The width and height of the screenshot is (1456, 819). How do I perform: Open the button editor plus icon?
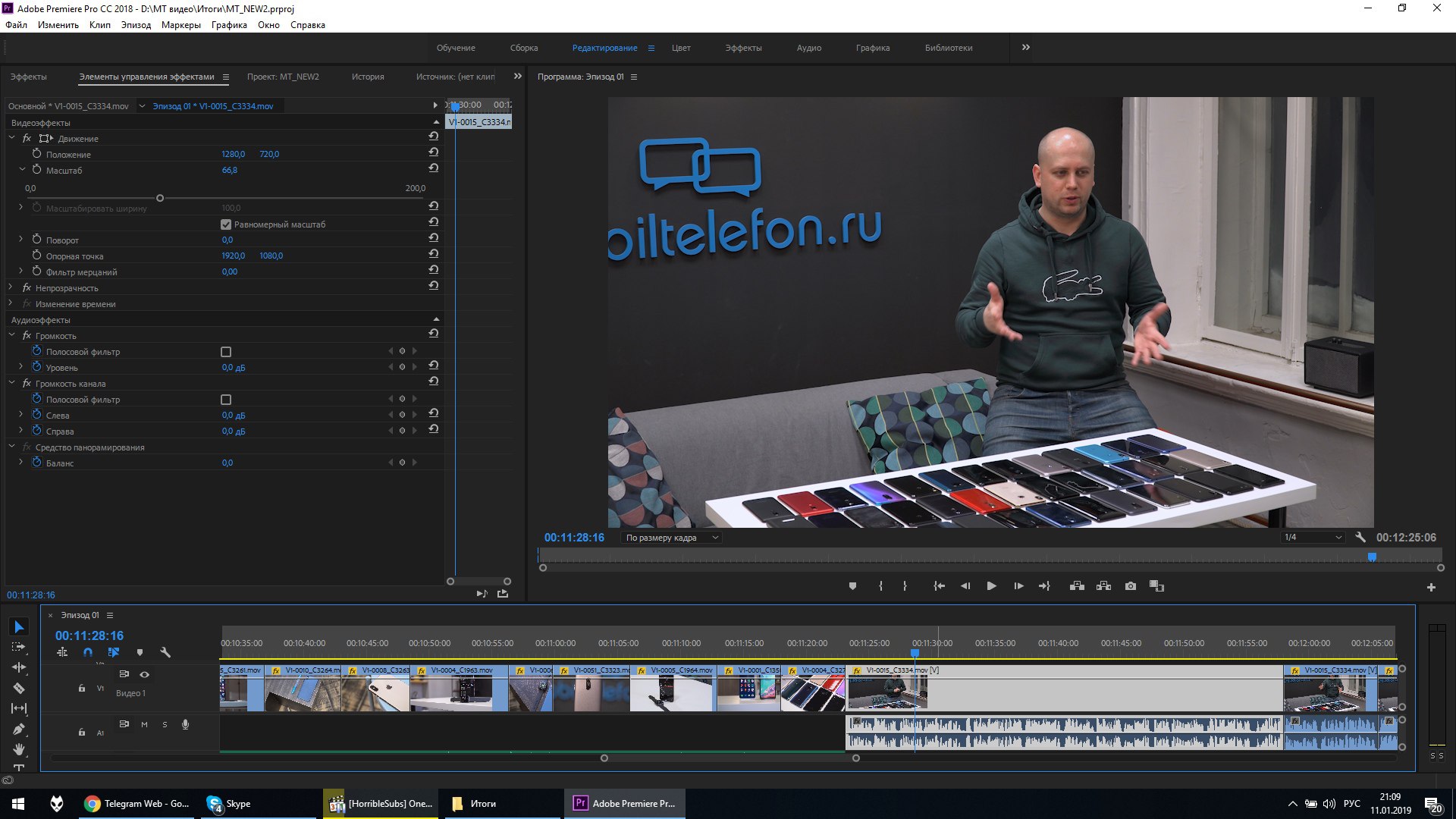point(1431,587)
